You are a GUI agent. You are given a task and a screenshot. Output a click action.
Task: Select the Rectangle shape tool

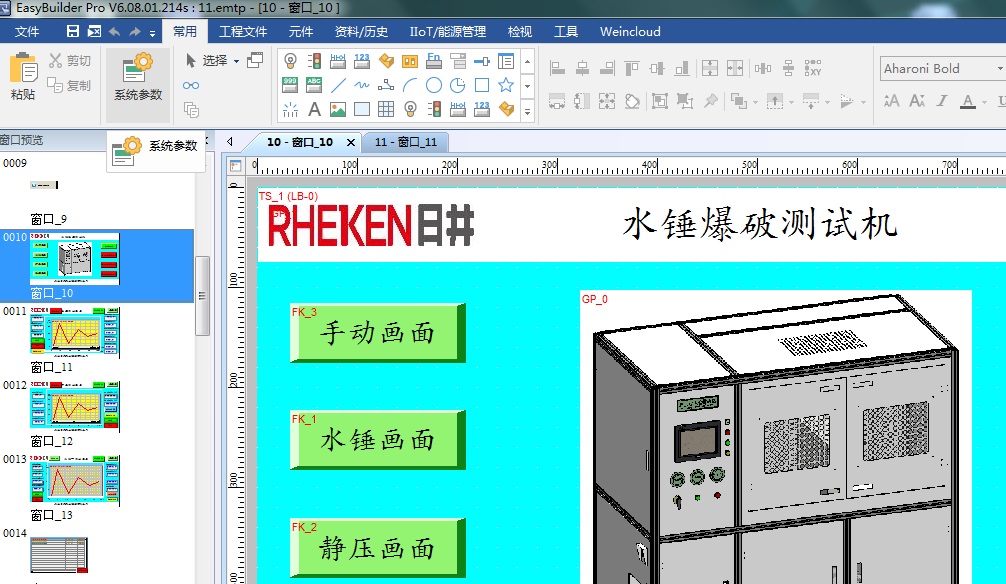482,86
